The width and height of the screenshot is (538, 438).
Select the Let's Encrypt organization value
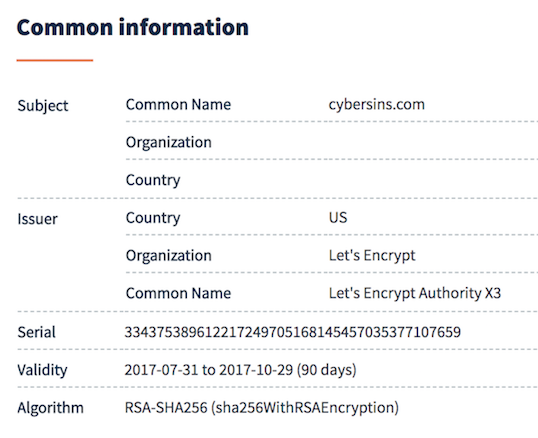click(372, 256)
